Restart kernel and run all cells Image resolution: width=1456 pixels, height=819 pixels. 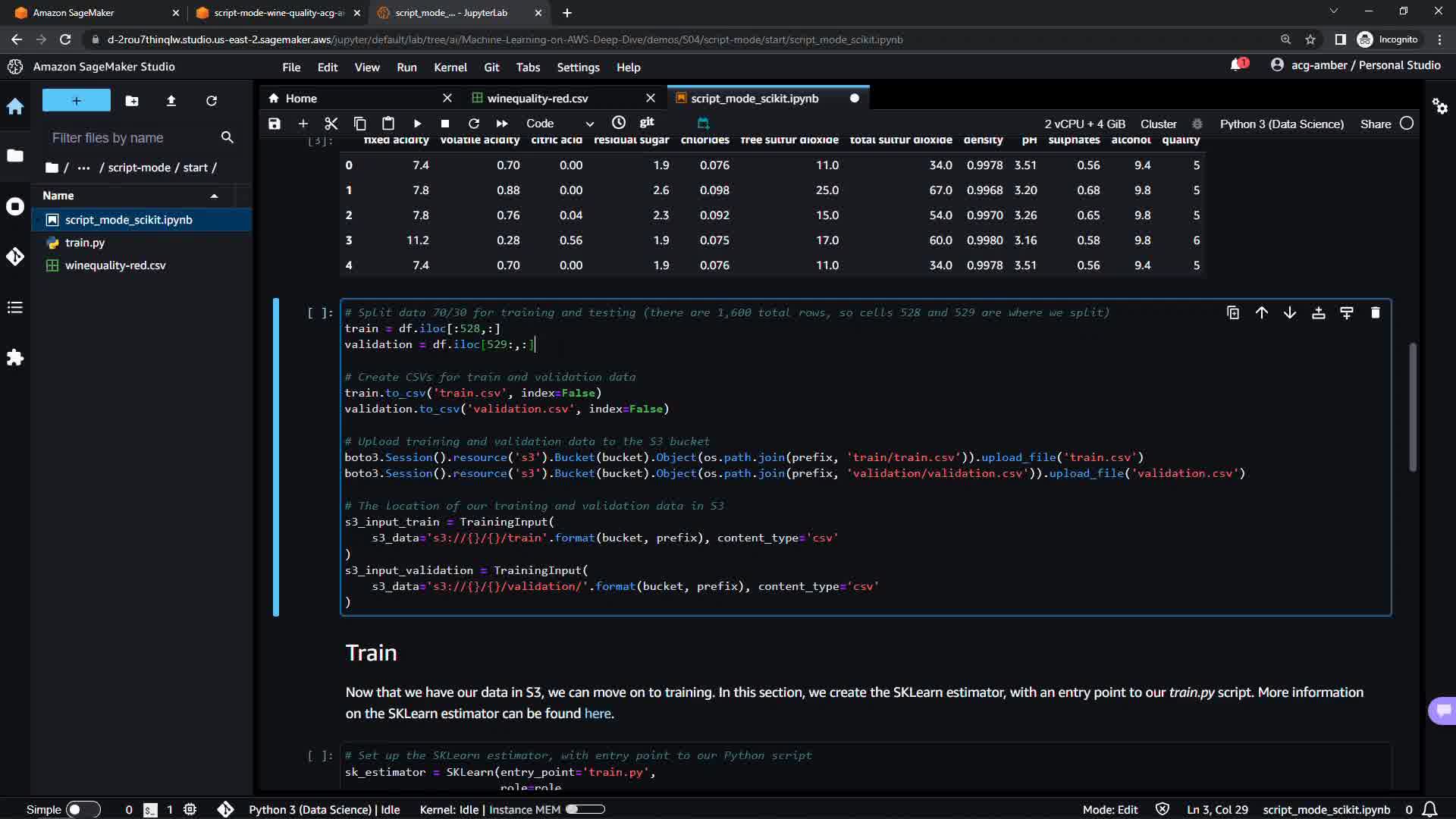(502, 124)
